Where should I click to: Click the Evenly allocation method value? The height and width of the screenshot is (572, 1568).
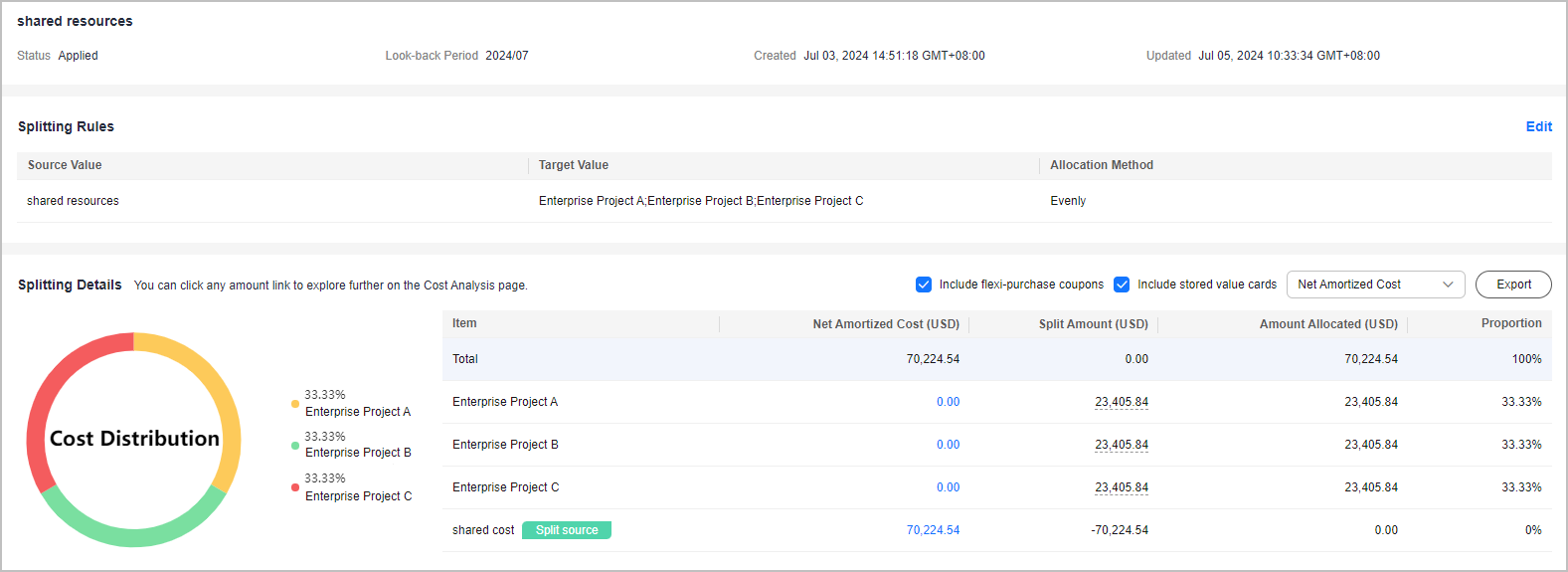(x=1068, y=201)
